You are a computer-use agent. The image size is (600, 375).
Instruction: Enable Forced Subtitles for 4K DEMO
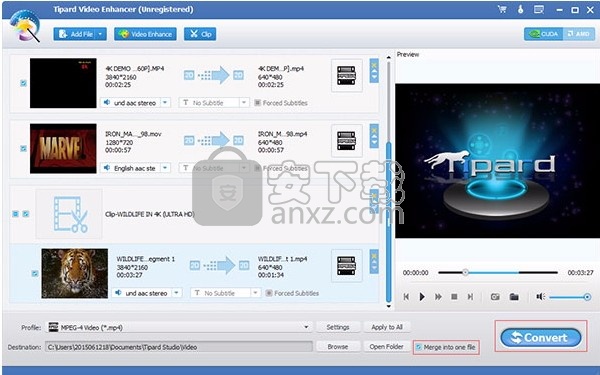click(x=258, y=103)
